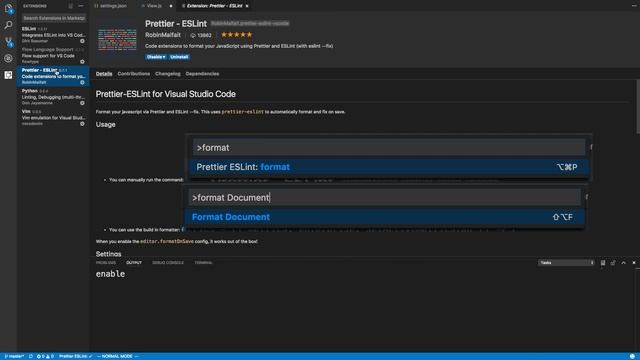640x360 pixels.
Task: Click the "Usage" heading
Action: tap(106, 124)
